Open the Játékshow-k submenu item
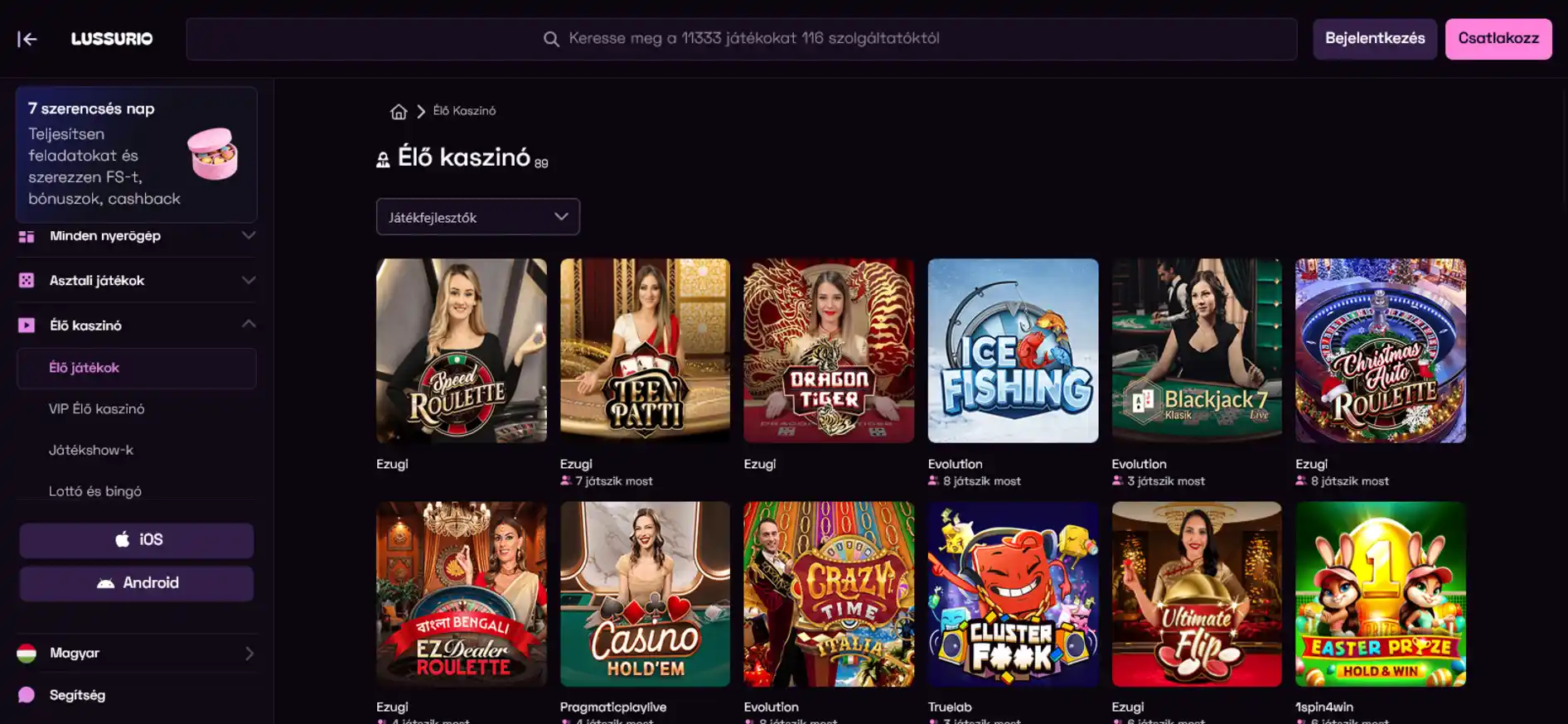Viewport: 1568px width, 724px height. click(90, 451)
